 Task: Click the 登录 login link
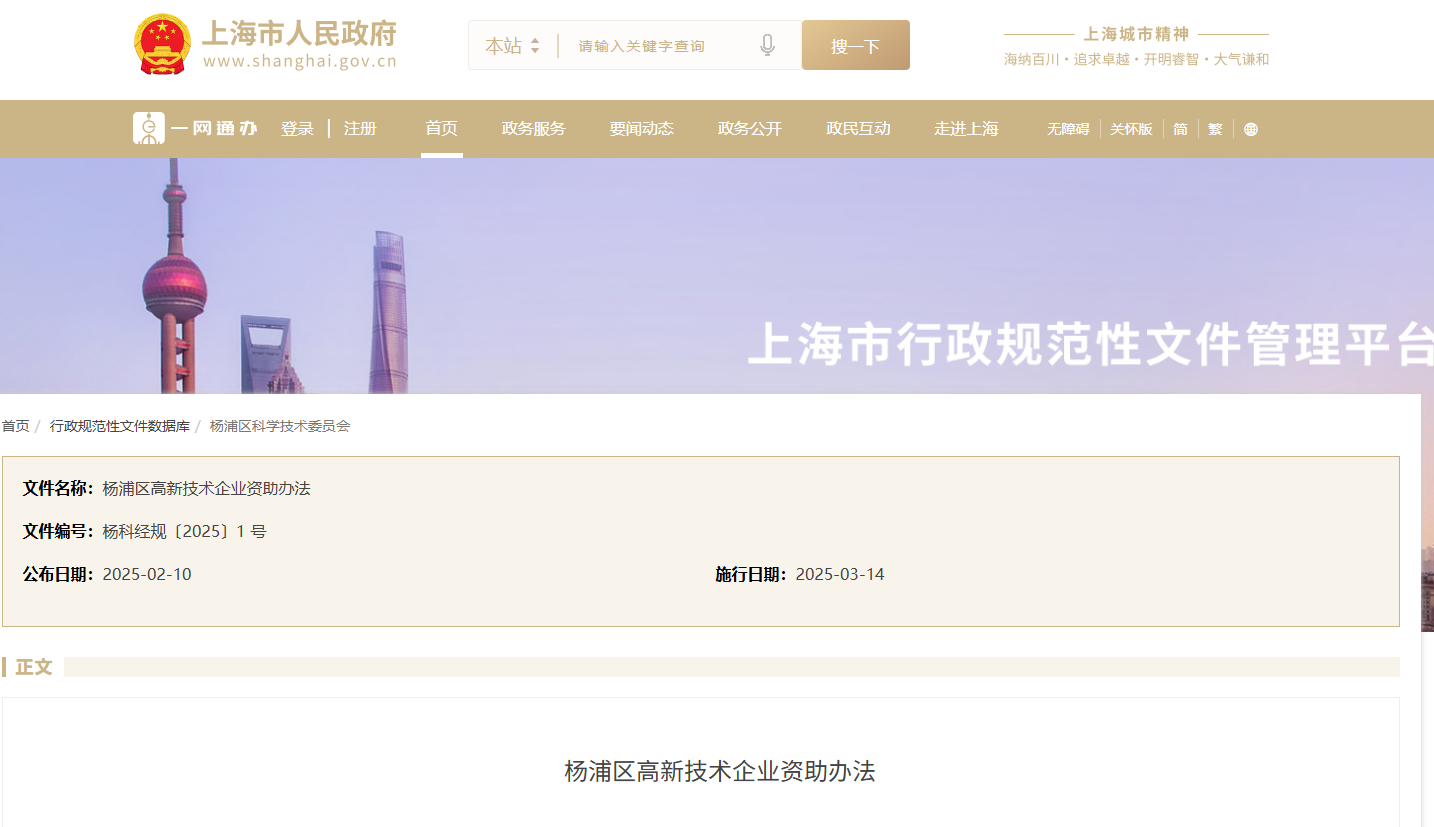pyautogui.click(x=297, y=128)
